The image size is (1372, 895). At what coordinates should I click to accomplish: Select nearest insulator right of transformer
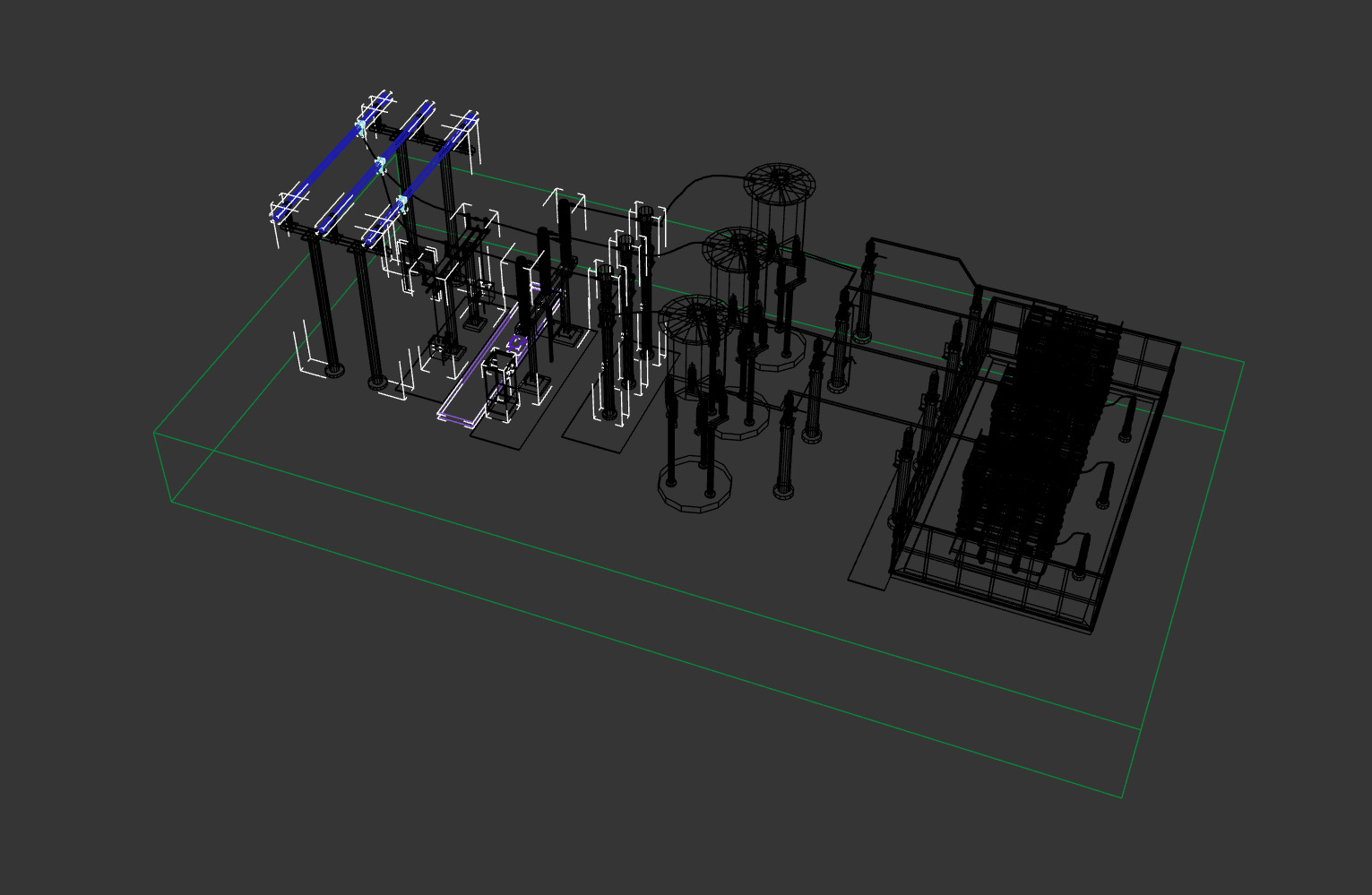(1083, 555)
